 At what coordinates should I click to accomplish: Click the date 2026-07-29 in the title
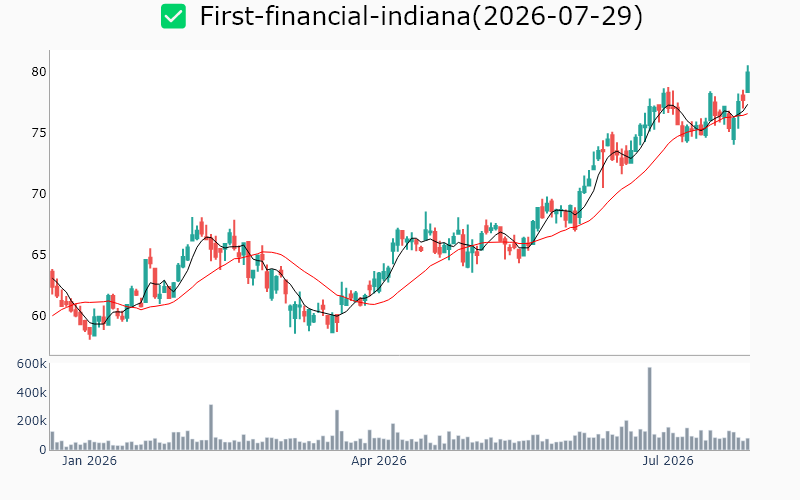(558, 16)
